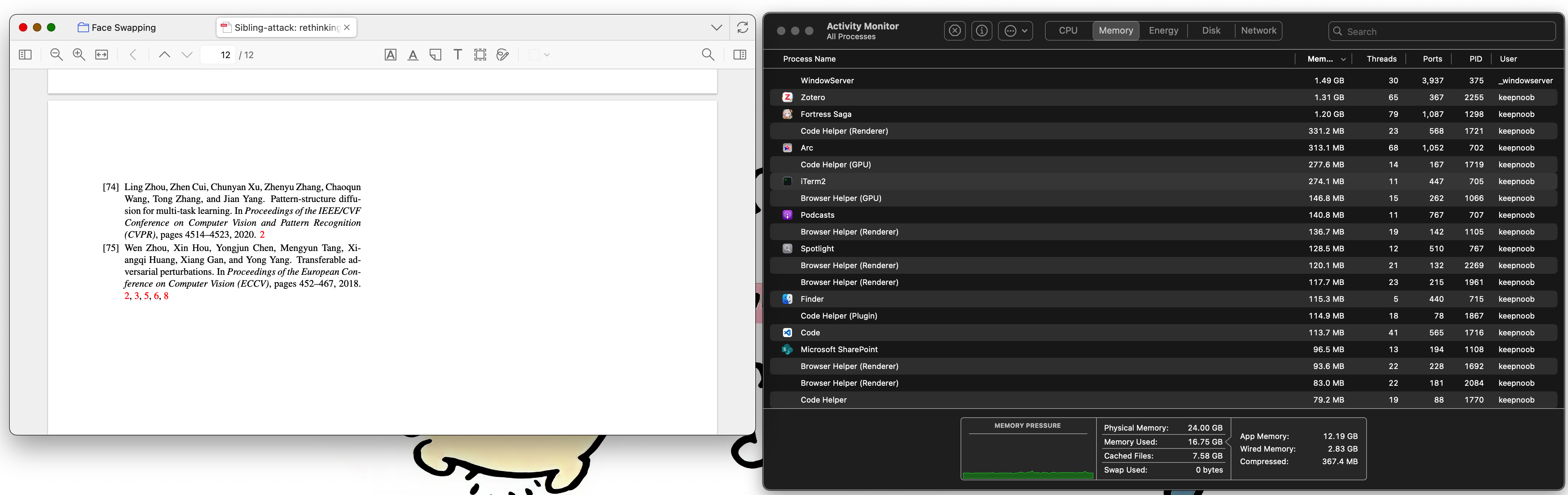Toggle the right context pane
The width and height of the screenshot is (1568, 495).
(x=740, y=55)
